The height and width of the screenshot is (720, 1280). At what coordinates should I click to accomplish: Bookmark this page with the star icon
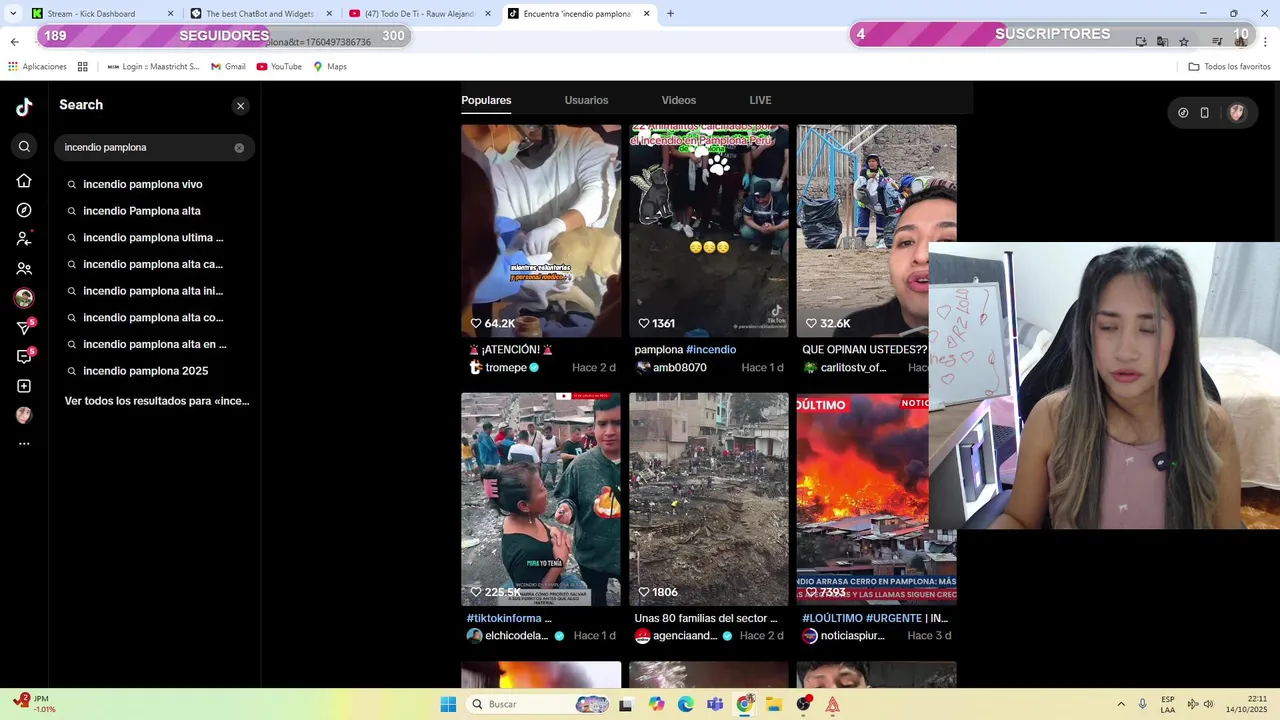[x=1184, y=42]
